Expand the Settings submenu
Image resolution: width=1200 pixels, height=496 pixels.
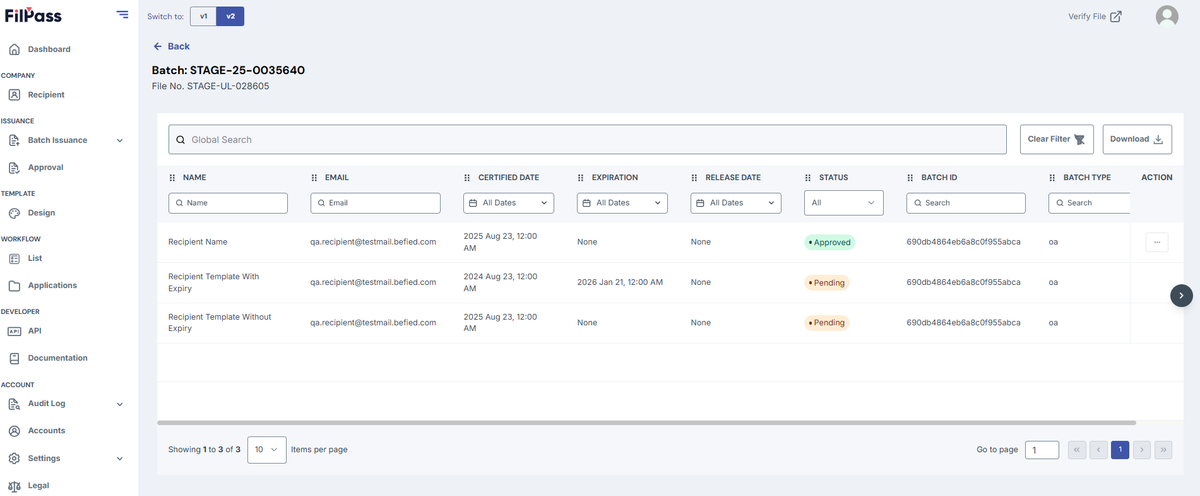(x=120, y=459)
